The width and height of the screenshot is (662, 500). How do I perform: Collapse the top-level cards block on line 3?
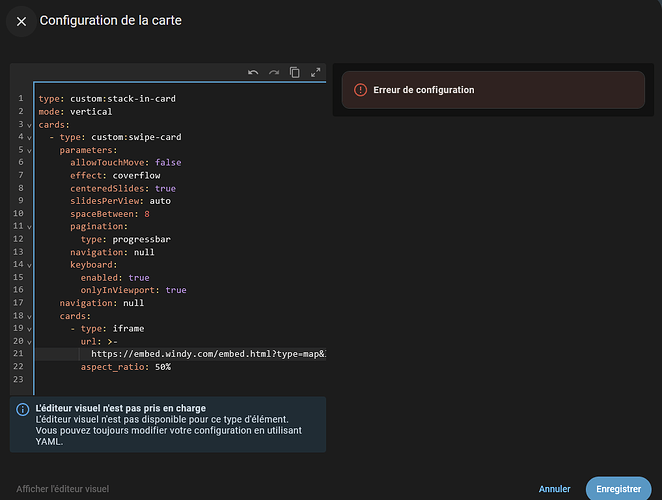[x=29, y=124]
